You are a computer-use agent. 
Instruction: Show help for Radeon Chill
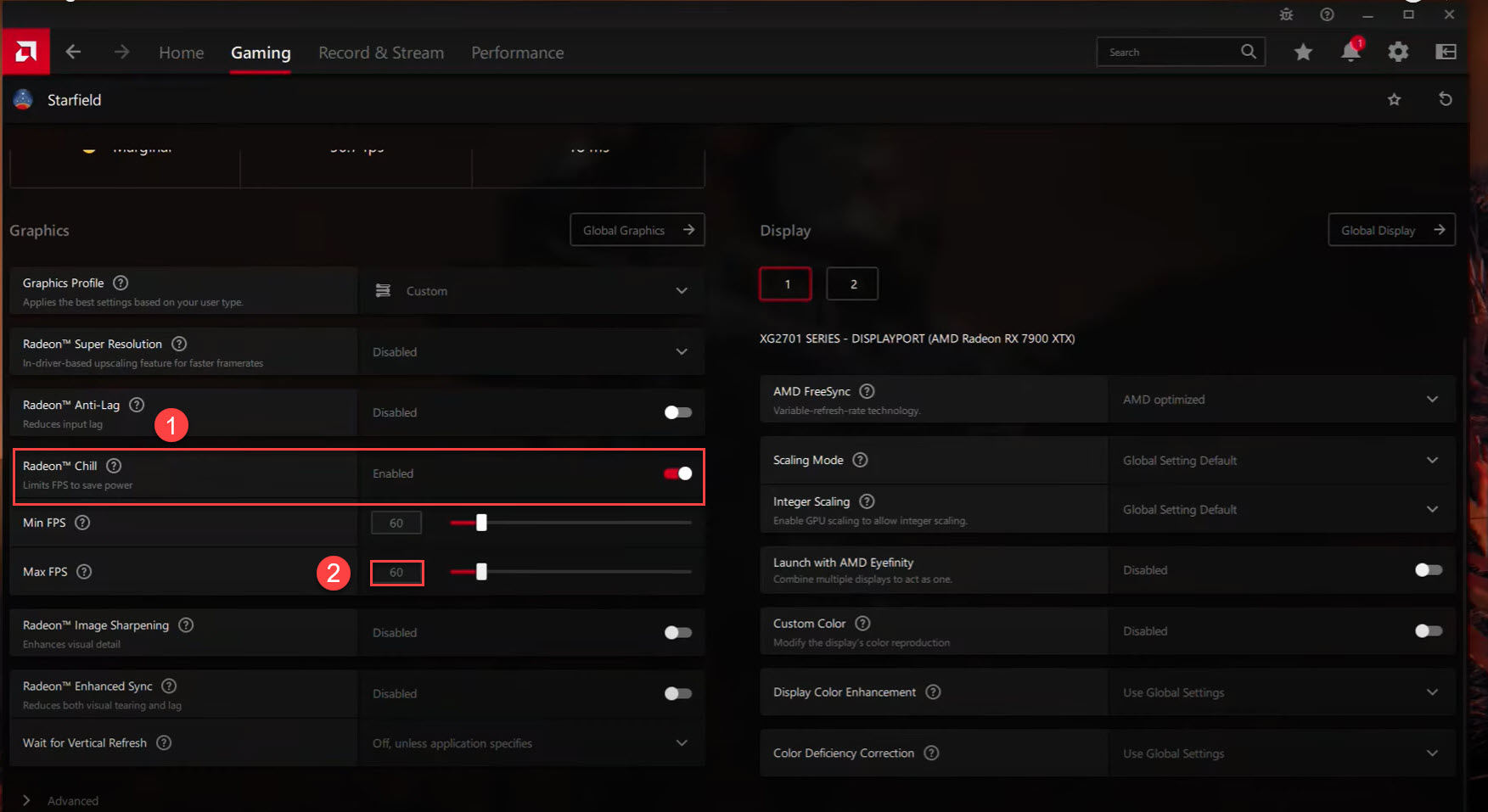pos(114,466)
